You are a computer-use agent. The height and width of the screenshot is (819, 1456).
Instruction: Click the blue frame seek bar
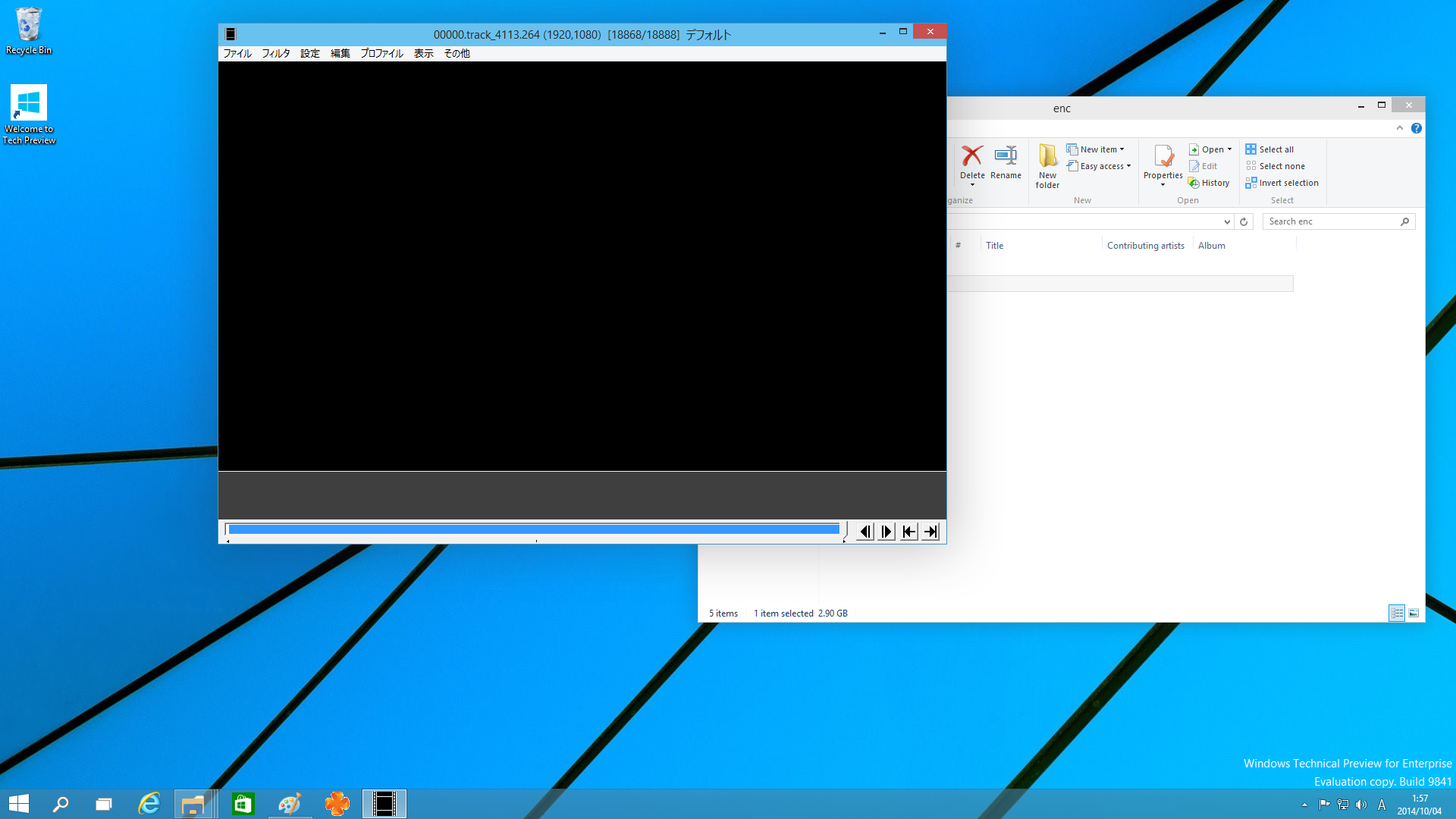534,529
